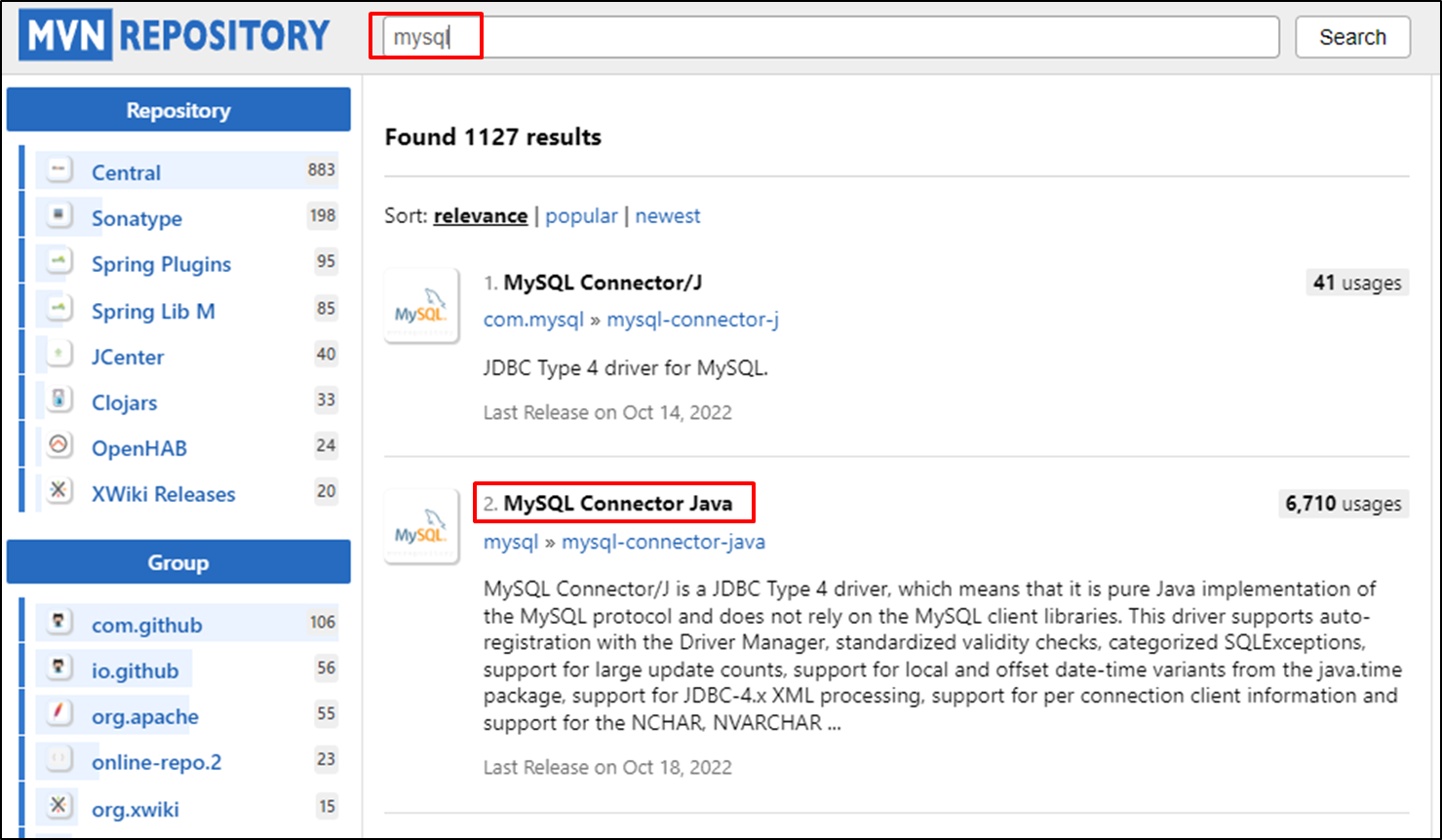The height and width of the screenshot is (840, 1442).
Task: Click "Last Release on Oct 18, 2022"
Action: pyautogui.click(x=607, y=767)
